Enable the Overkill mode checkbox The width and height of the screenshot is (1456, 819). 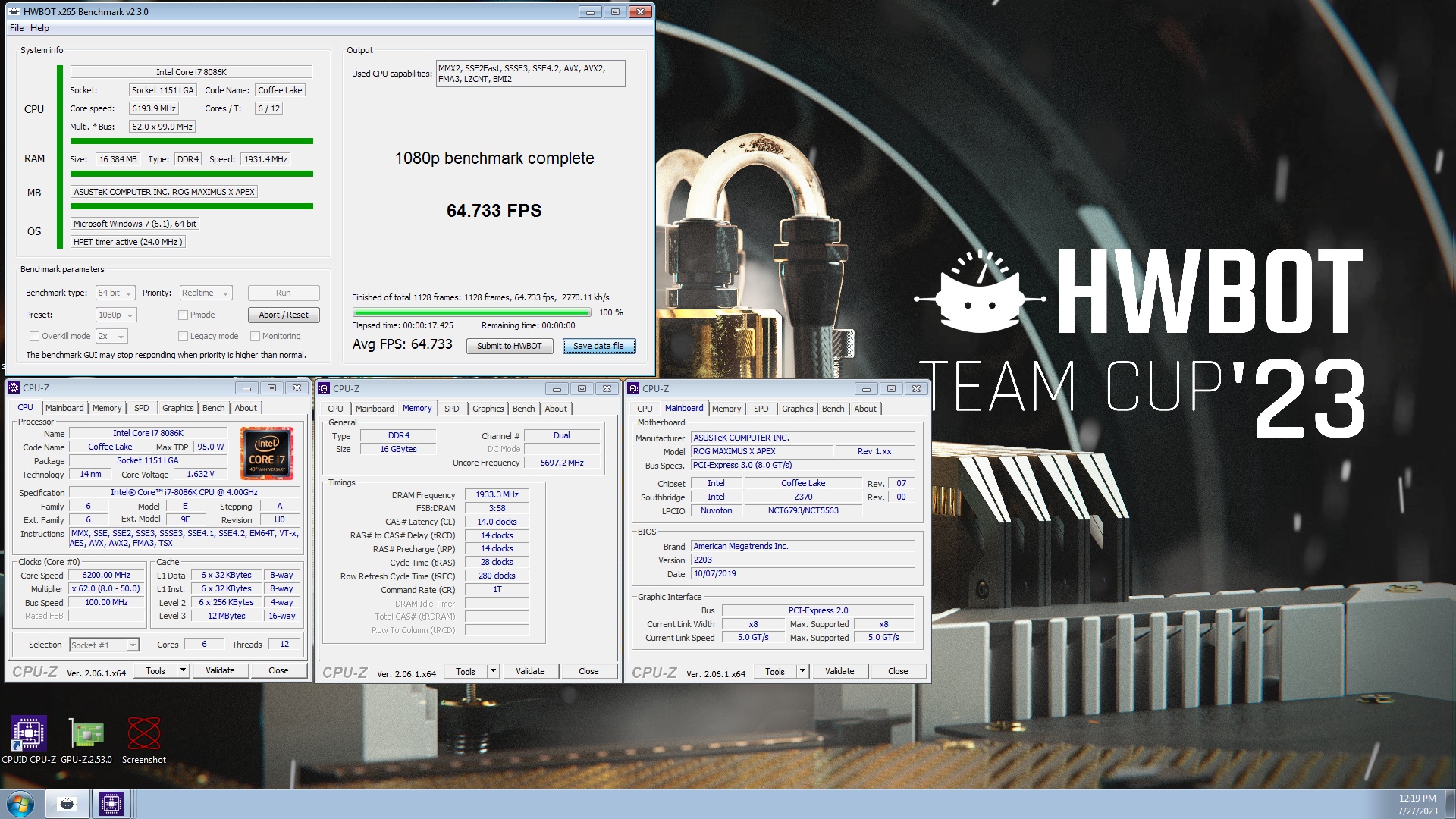(34, 336)
